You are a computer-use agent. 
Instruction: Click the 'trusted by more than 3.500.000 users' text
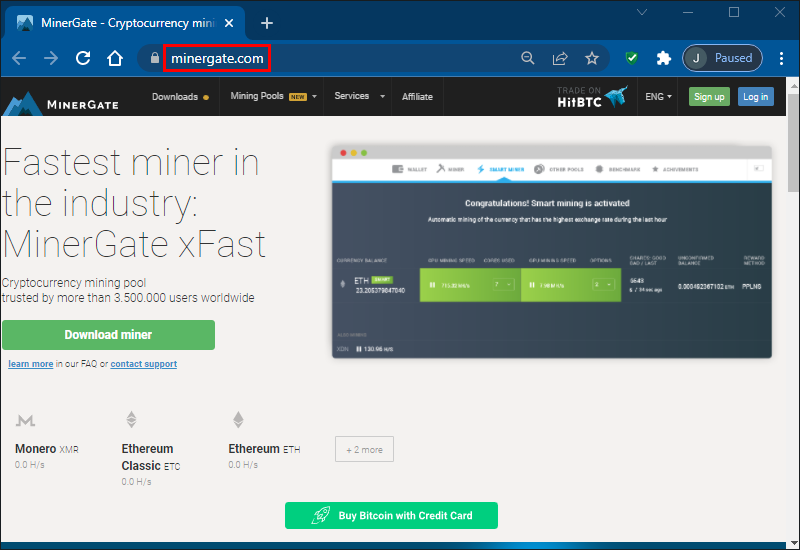click(x=128, y=297)
